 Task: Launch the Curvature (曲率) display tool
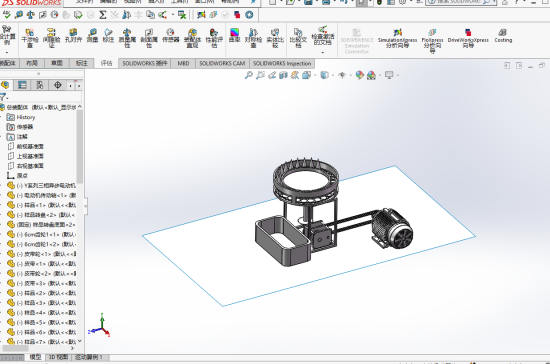point(234,35)
